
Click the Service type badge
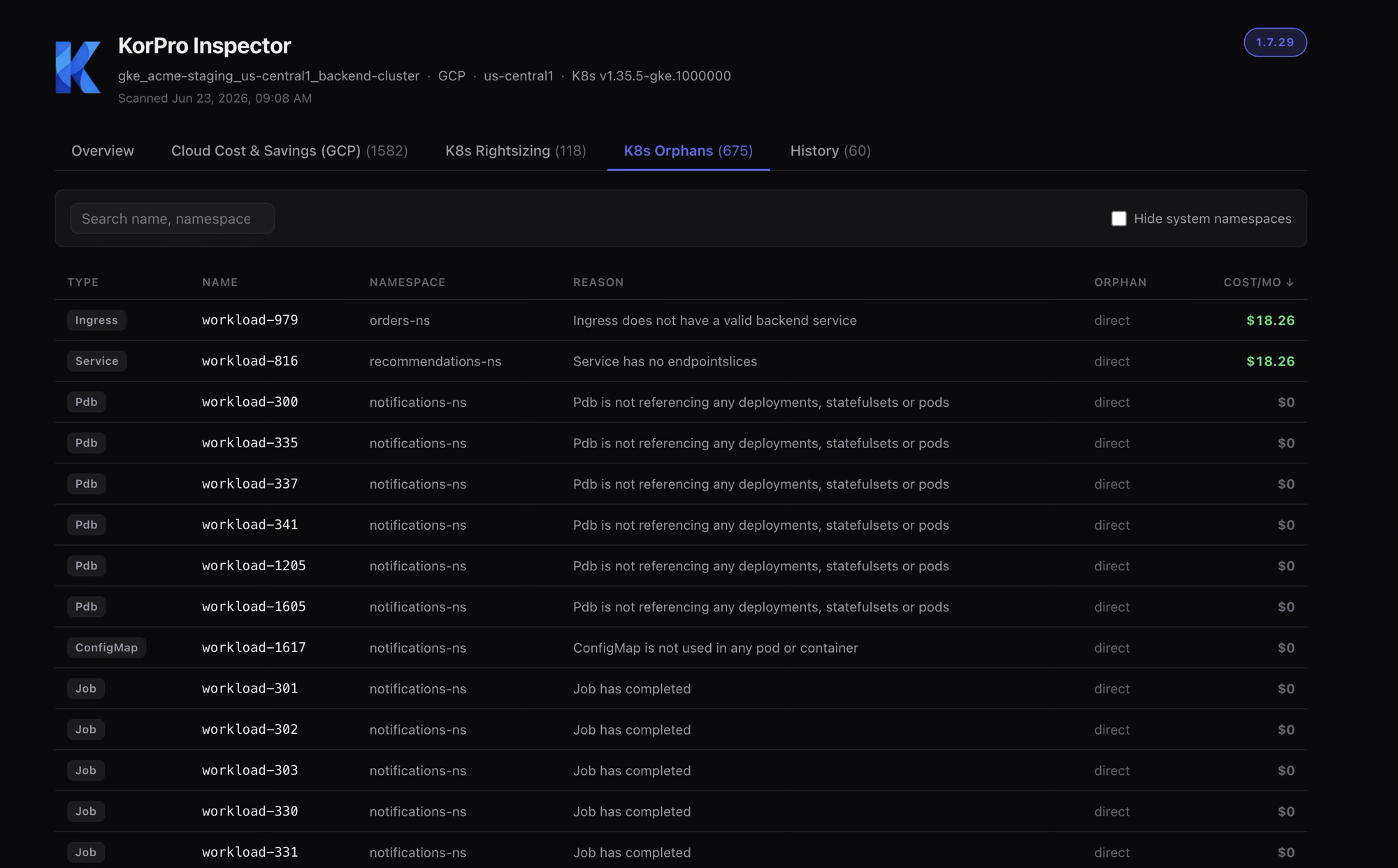click(x=96, y=361)
